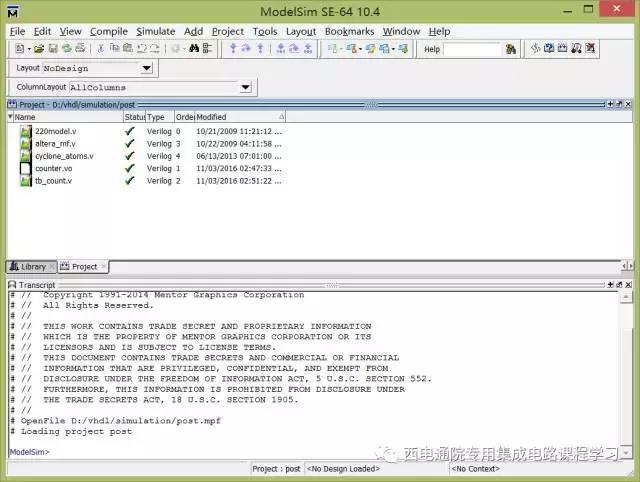Click the fourth blue step arrow icon
This screenshot has width=640, height=482.
[x=281, y=49]
